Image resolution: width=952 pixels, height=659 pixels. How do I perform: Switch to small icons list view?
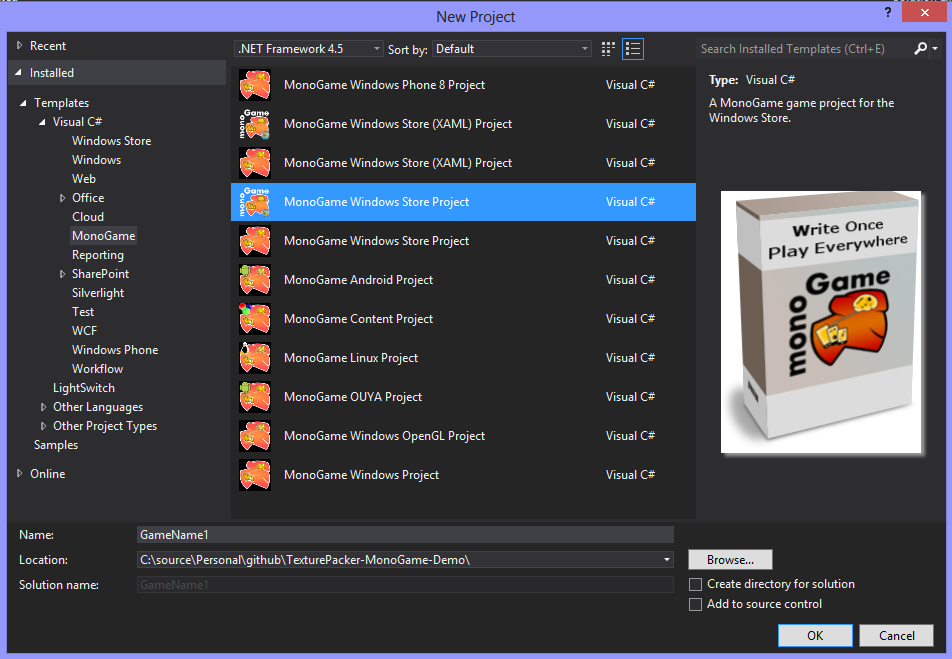609,49
